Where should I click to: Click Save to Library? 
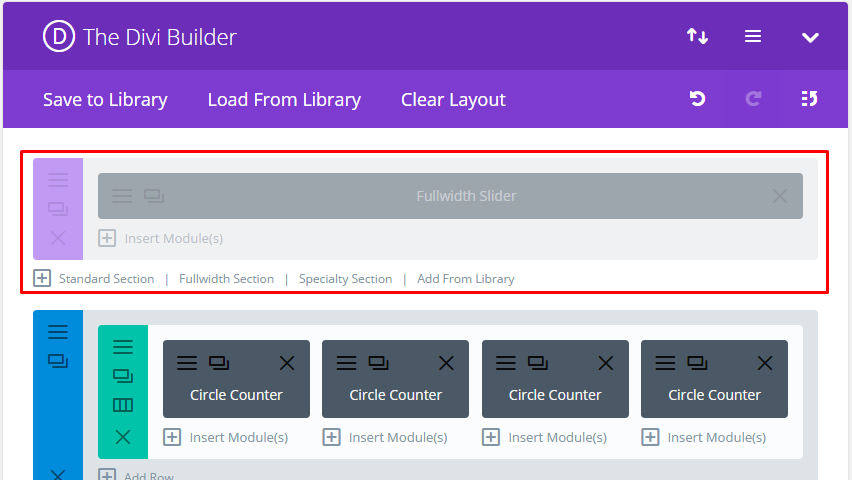[x=105, y=99]
